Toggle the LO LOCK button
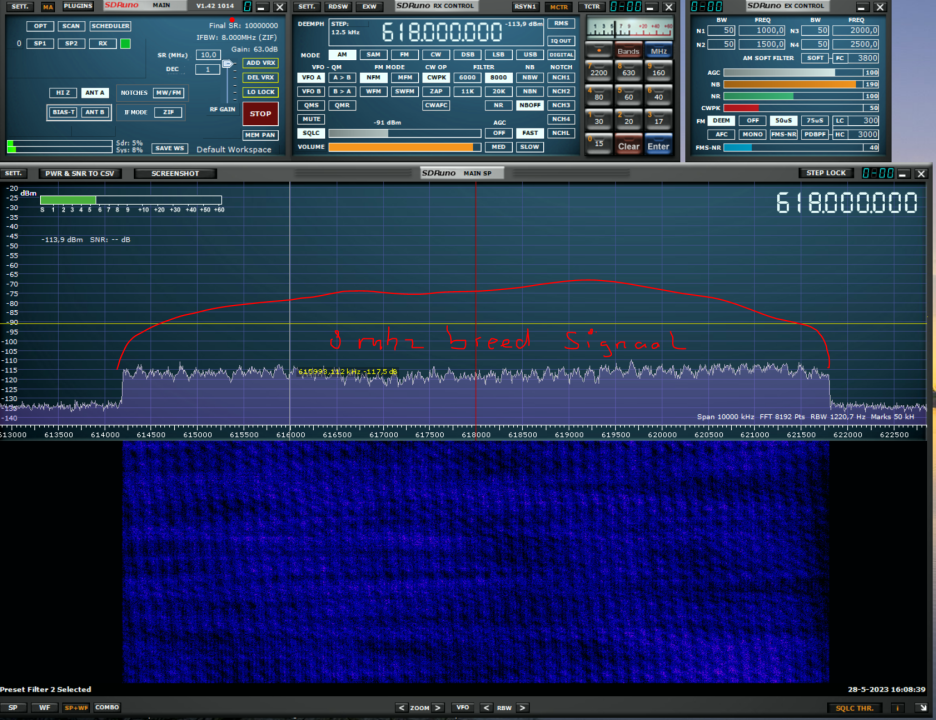This screenshot has height=720, width=936. (261, 92)
